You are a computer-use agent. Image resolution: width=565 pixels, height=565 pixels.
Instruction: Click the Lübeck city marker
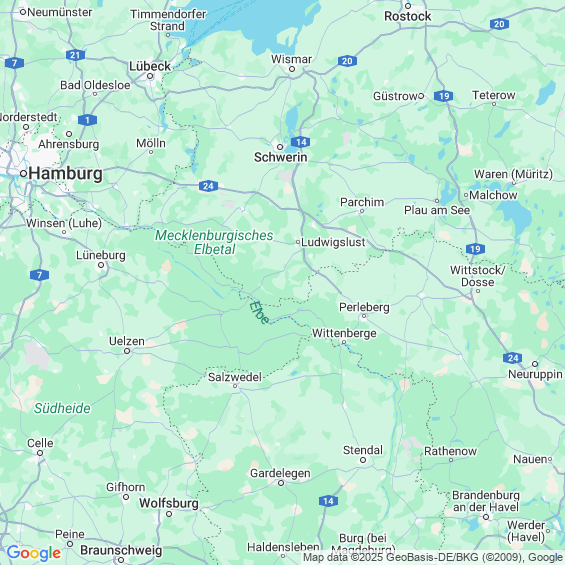tap(150, 76)
